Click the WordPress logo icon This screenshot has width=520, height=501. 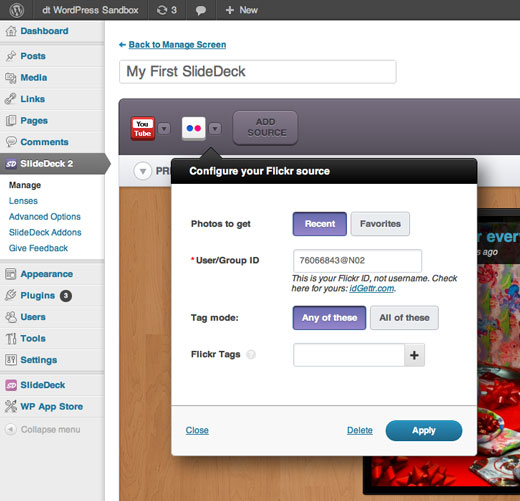tap(16, 10)
